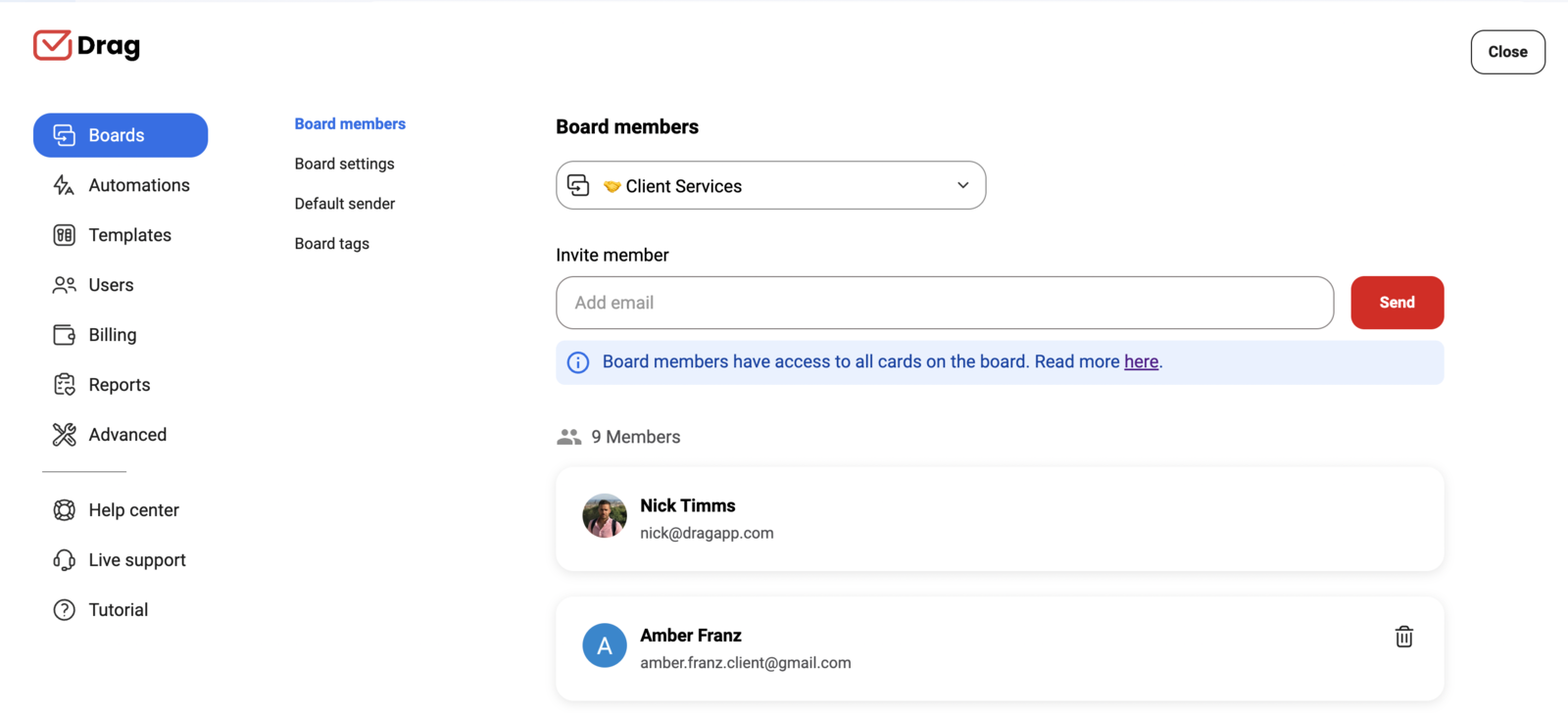
Task: Click the Help center lifebuoy icon
Action: click(x=65, y=510)
